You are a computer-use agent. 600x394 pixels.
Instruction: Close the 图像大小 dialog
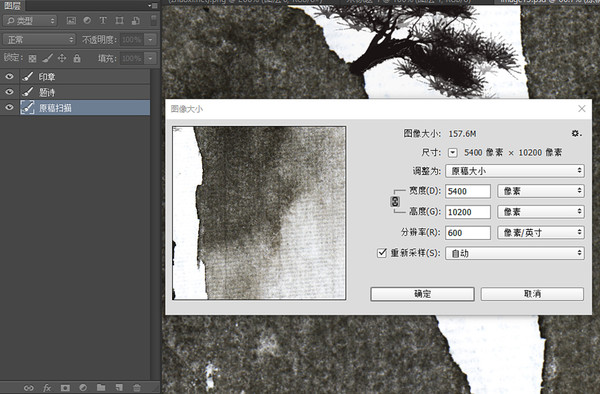pos(582,109)
